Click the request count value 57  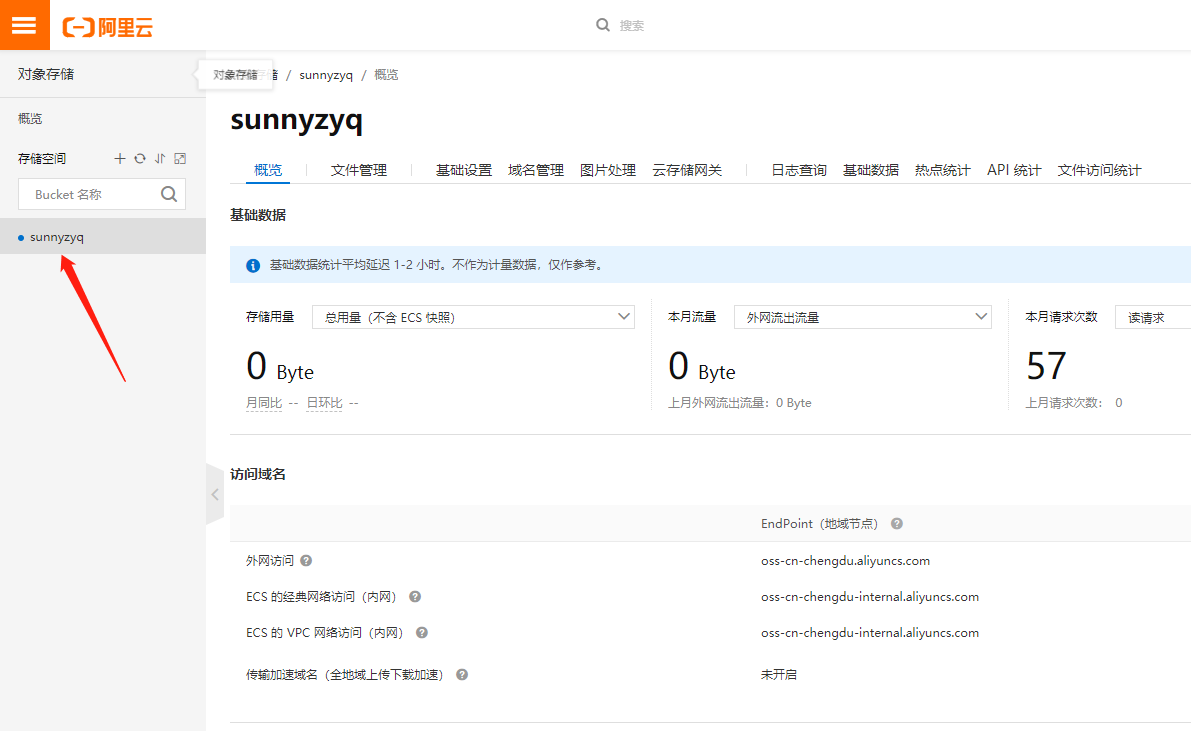point(1047,366)
